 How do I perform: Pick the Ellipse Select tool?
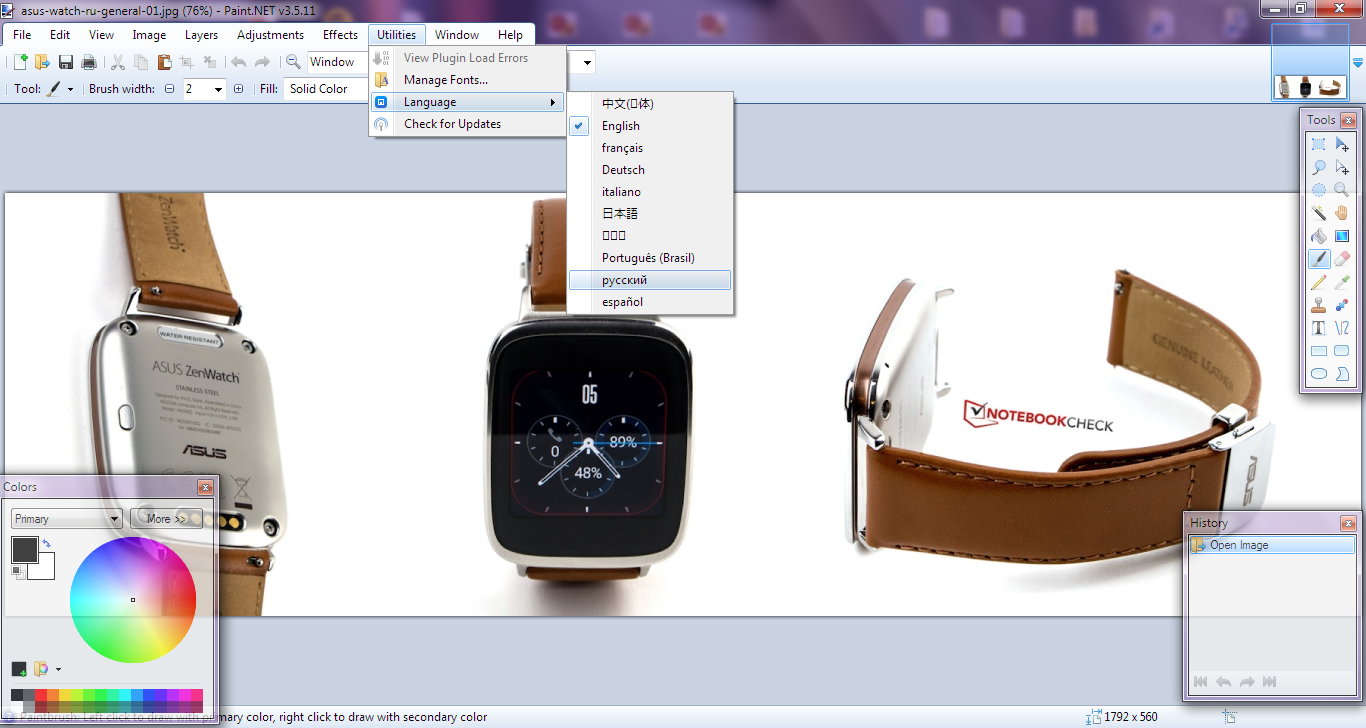click(x=1319, y=190)
